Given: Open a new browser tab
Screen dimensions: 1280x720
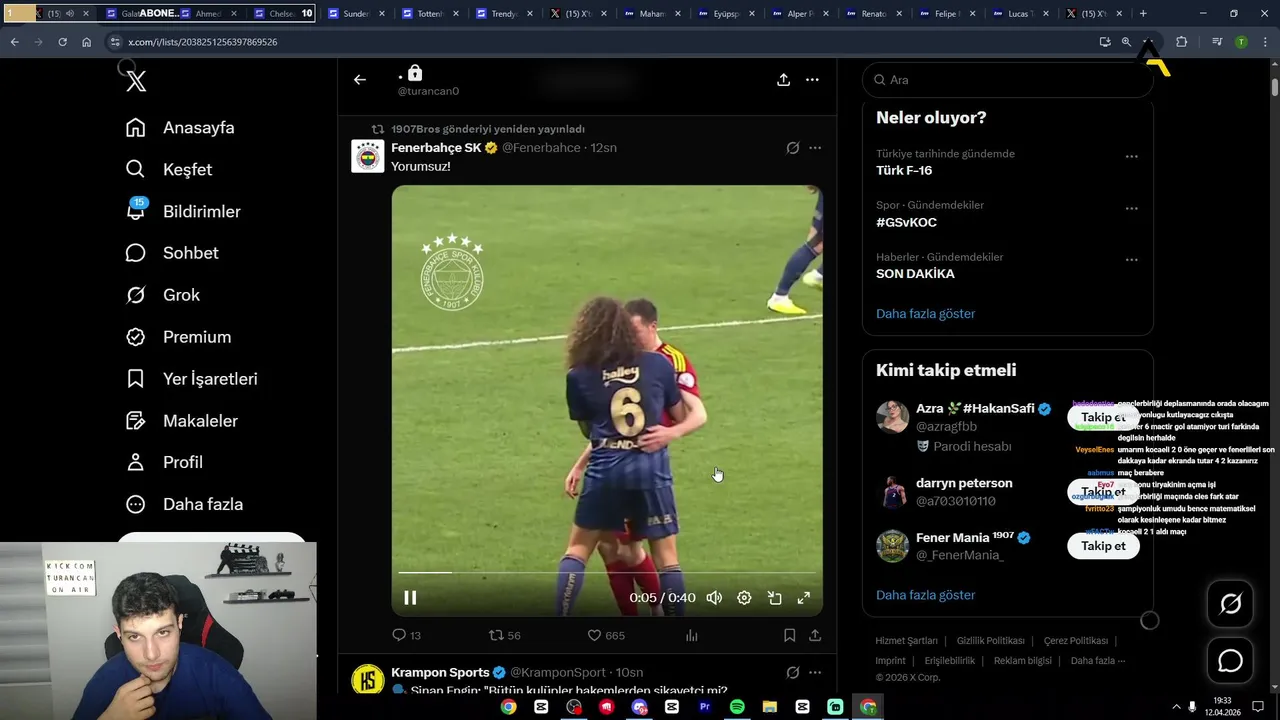Looking at the screenshot, I should (x=1143, y=14).
